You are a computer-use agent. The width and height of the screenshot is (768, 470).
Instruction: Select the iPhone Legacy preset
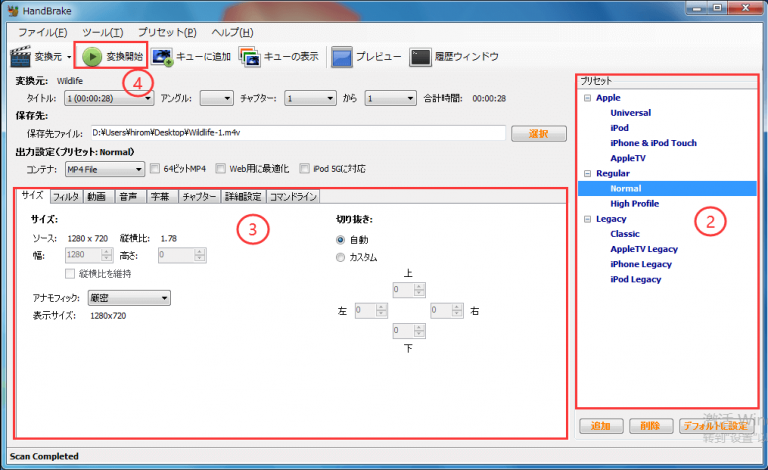pyautogui.click(x=641, y=264)
